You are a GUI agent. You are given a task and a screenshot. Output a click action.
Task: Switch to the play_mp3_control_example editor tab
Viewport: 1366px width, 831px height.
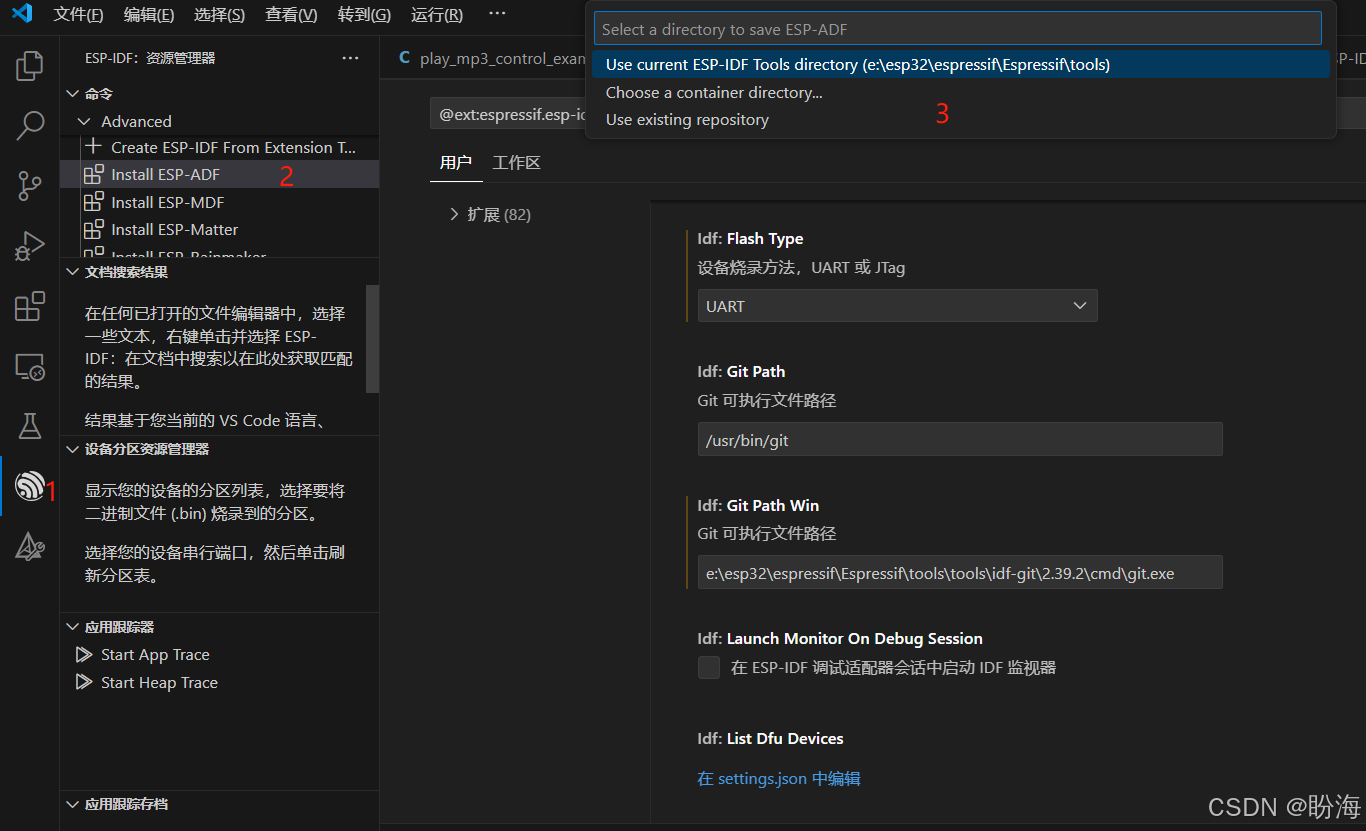pyautogui.click(x=488, y=58)
